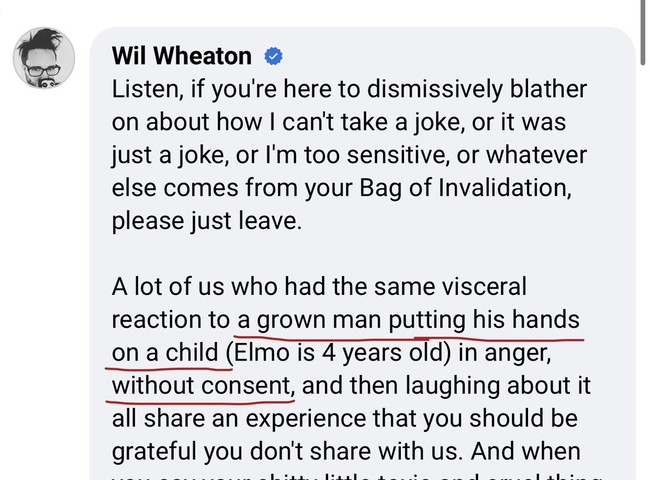Click the Wil Wheaton name link
This screenshot has height=480, width=650.
(182, 56)
